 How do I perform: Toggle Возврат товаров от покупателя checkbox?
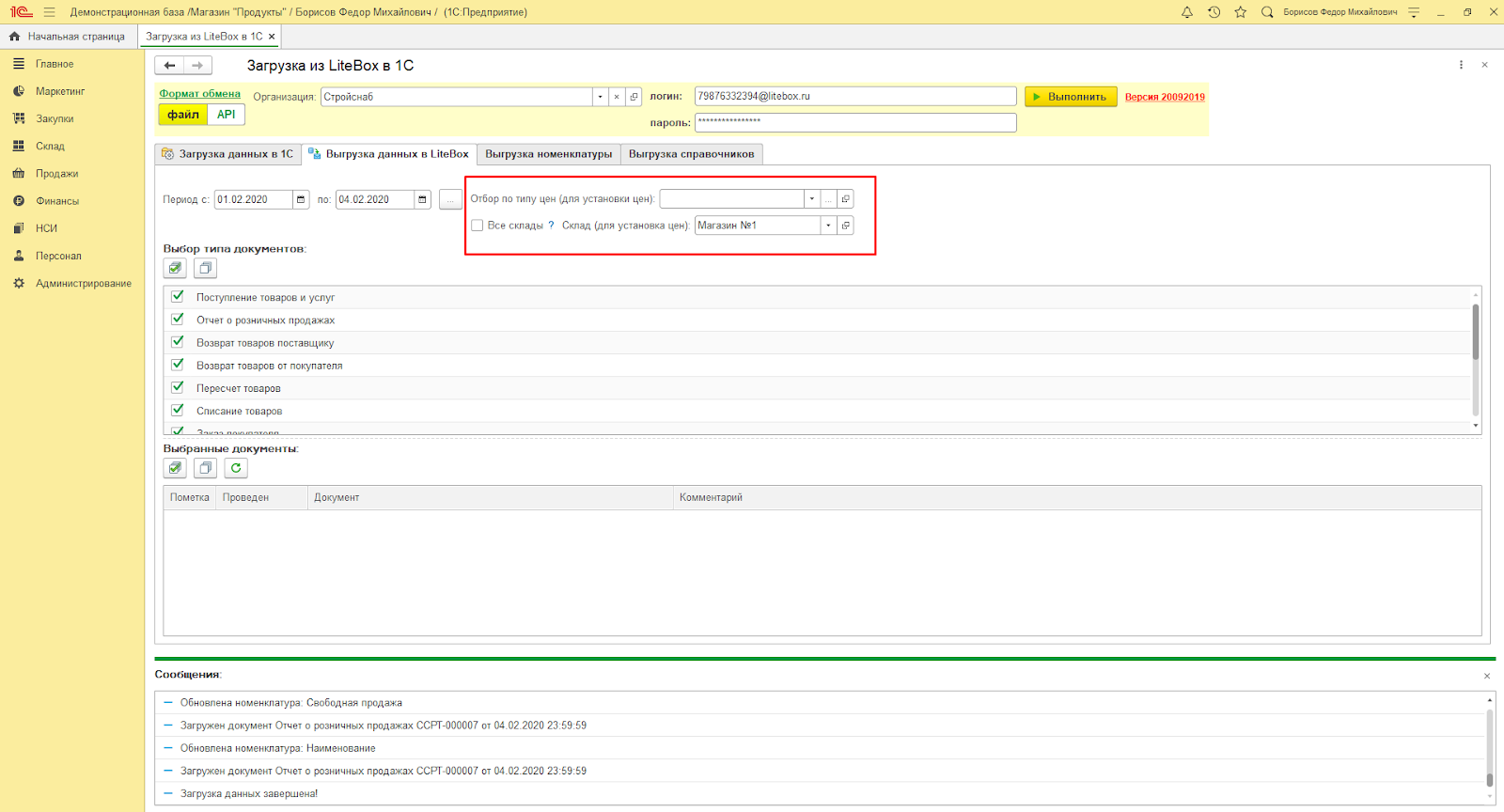pyautogui.click(x=178, y=364)
